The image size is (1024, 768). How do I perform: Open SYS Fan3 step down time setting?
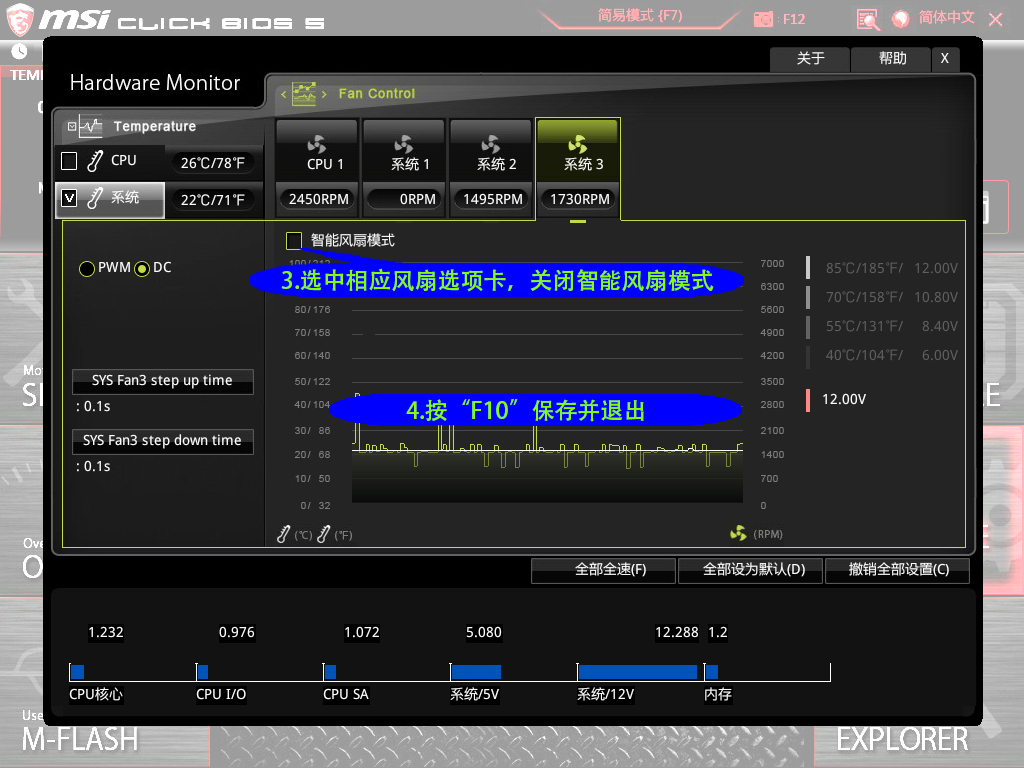[162, 441]
